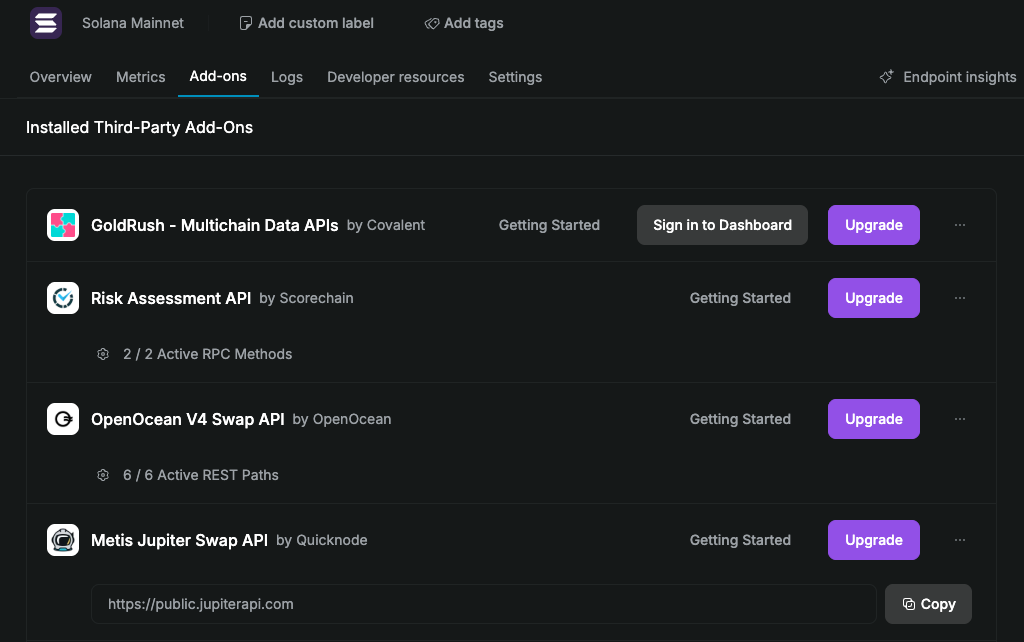
Task: Open Getting Started for Risk Assessment API
Action: (x=740, y=298)
